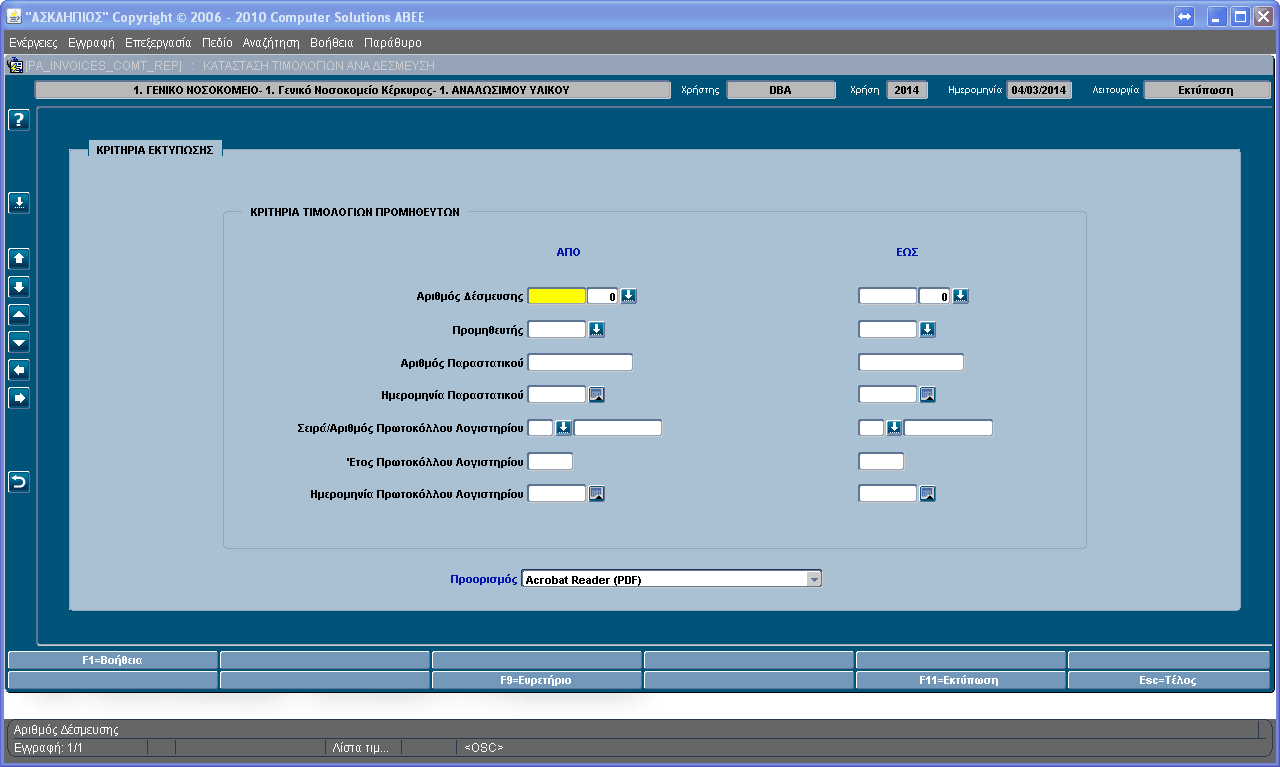The image size is (1280, 767).
Task: Click the Αριθμός Πρωτοκόλλου Λογιστηρίου ΑΠΟ number field
Action: pos(618,428)
